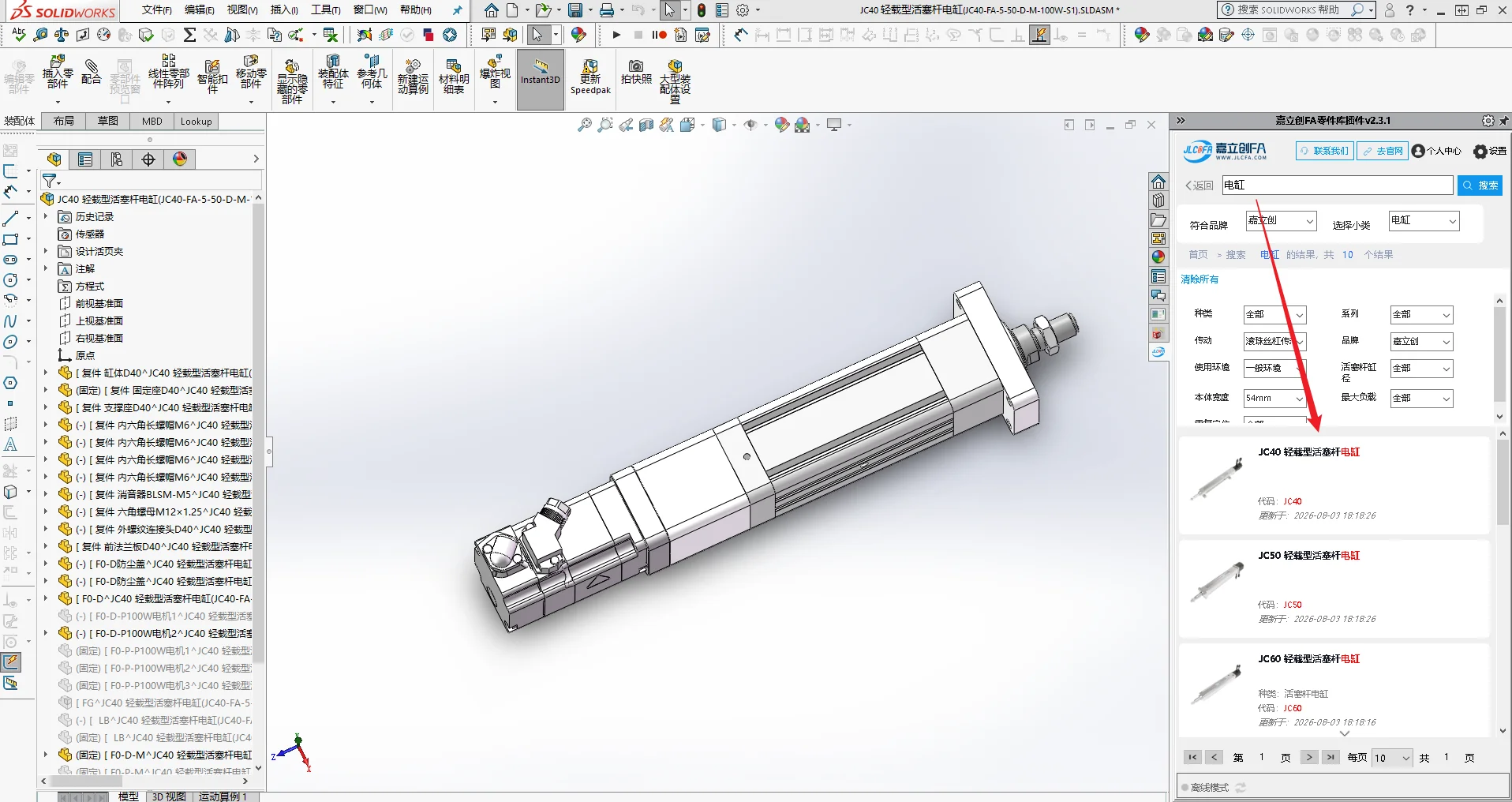Toggle the Instant3D button
The height and width of the screenshot is (802, 1512).
tap(541, 79)
